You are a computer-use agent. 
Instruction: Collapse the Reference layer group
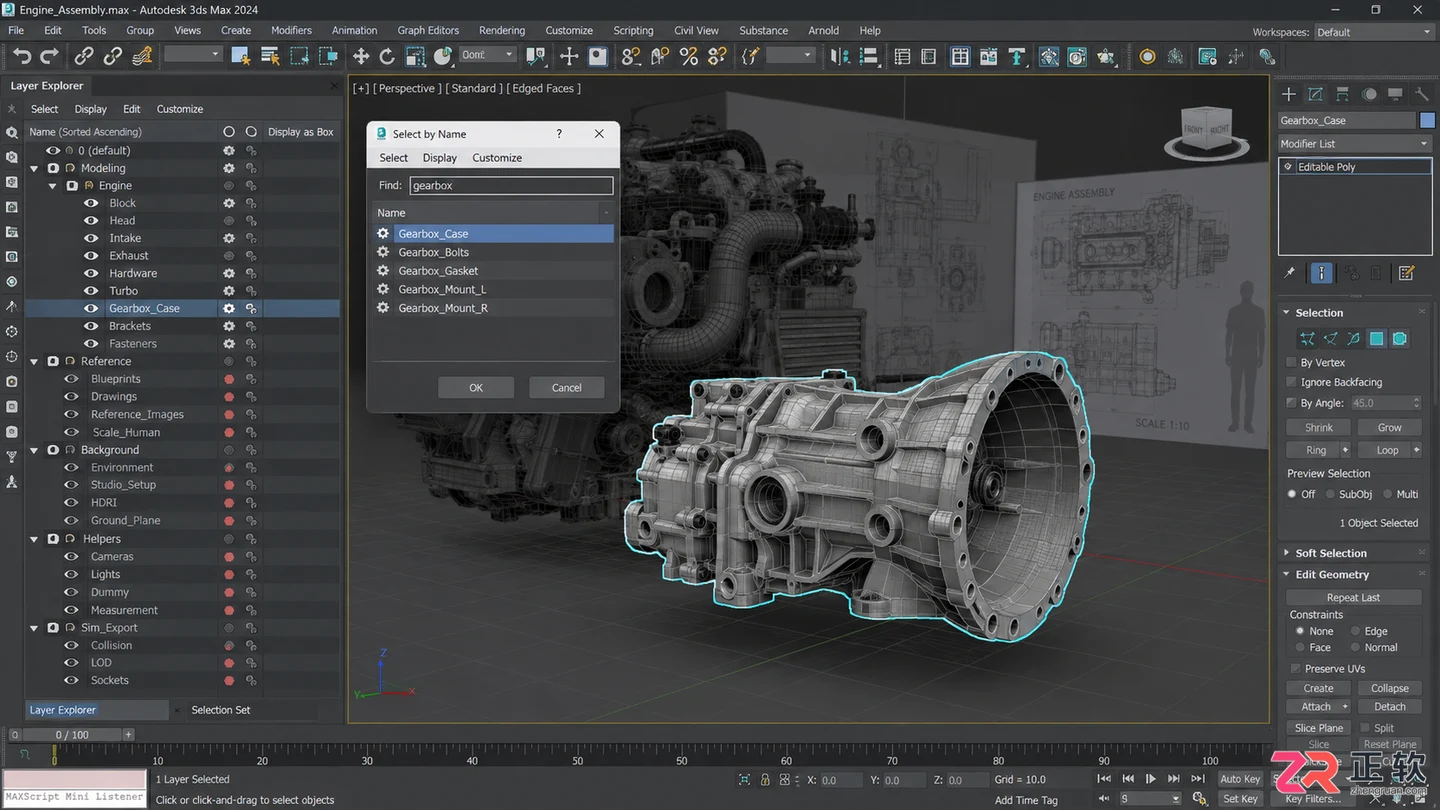35,362
